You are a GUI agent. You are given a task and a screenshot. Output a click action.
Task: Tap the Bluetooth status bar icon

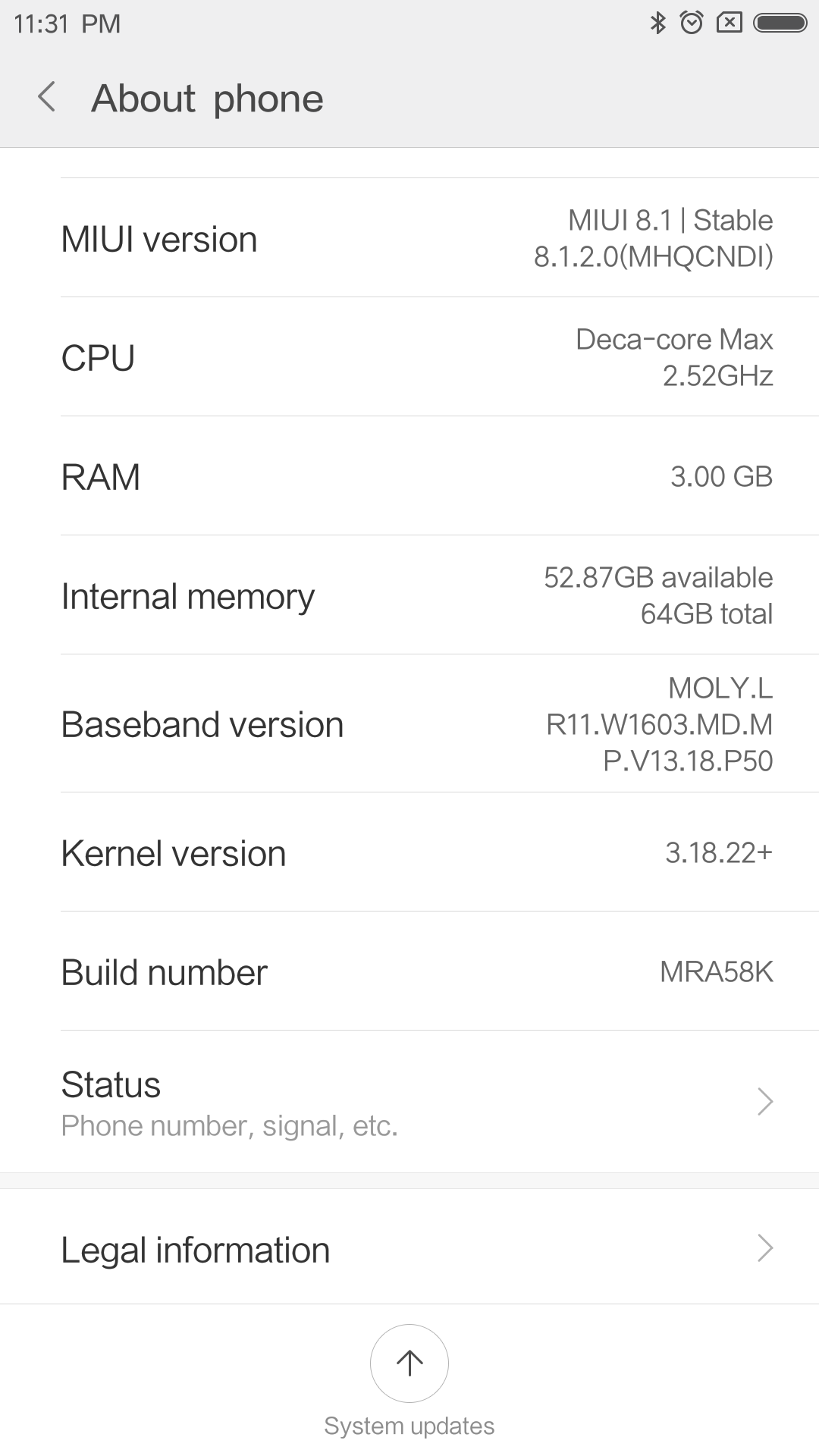click(x=657, y=24)
